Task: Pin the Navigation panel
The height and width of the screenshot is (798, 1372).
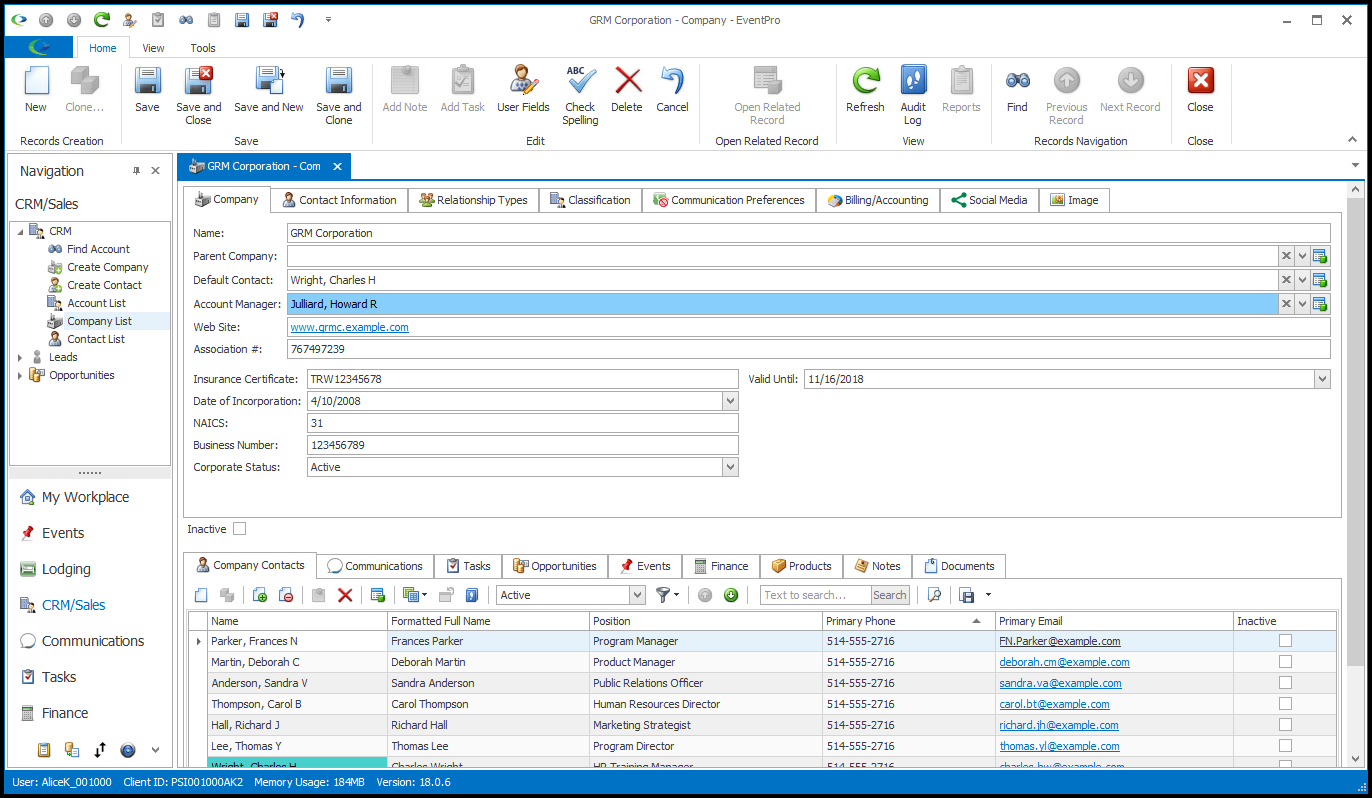Action: pyautogui.click(x=137, y=171)
